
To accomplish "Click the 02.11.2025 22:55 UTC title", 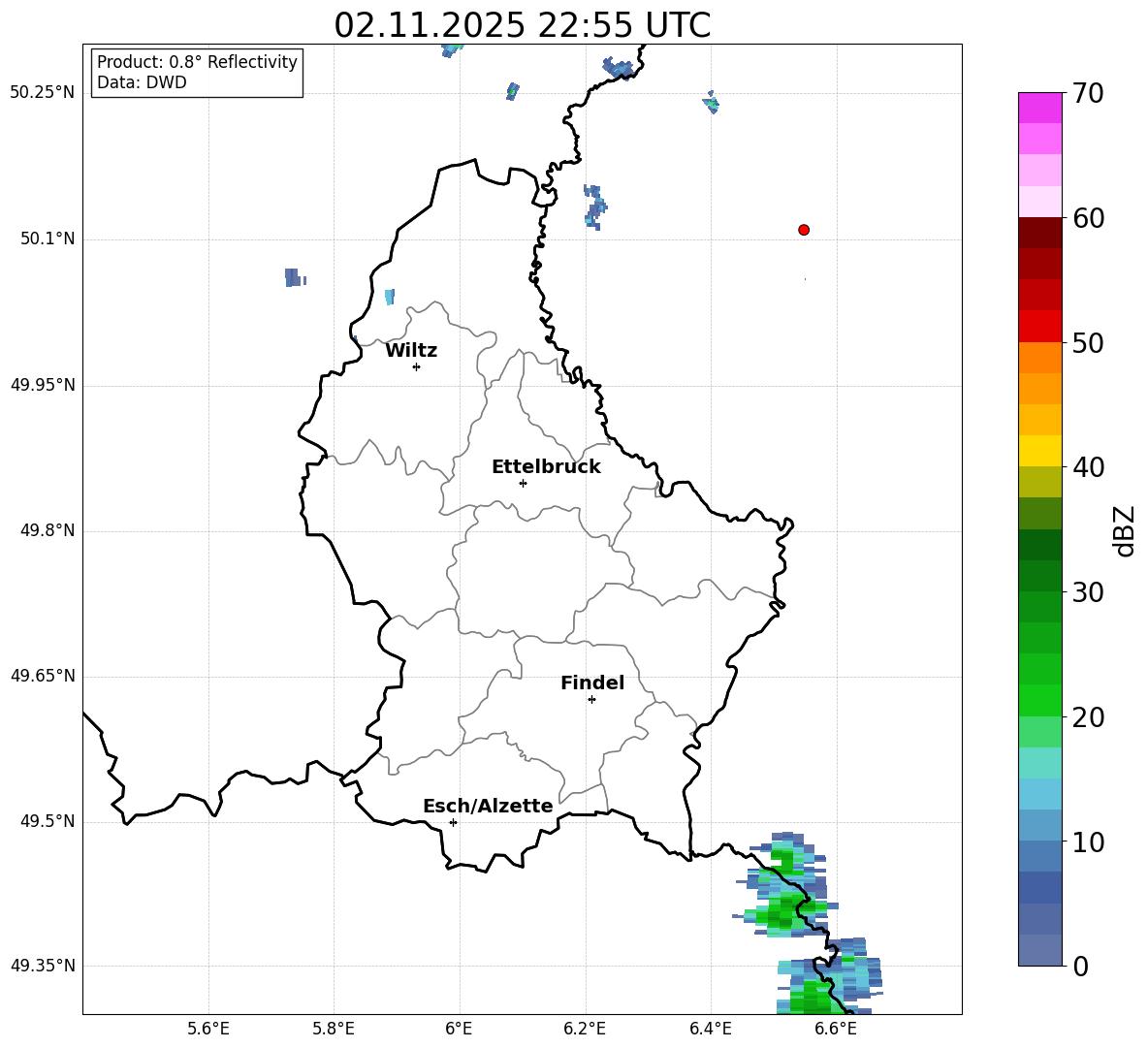I will [522, 25].
